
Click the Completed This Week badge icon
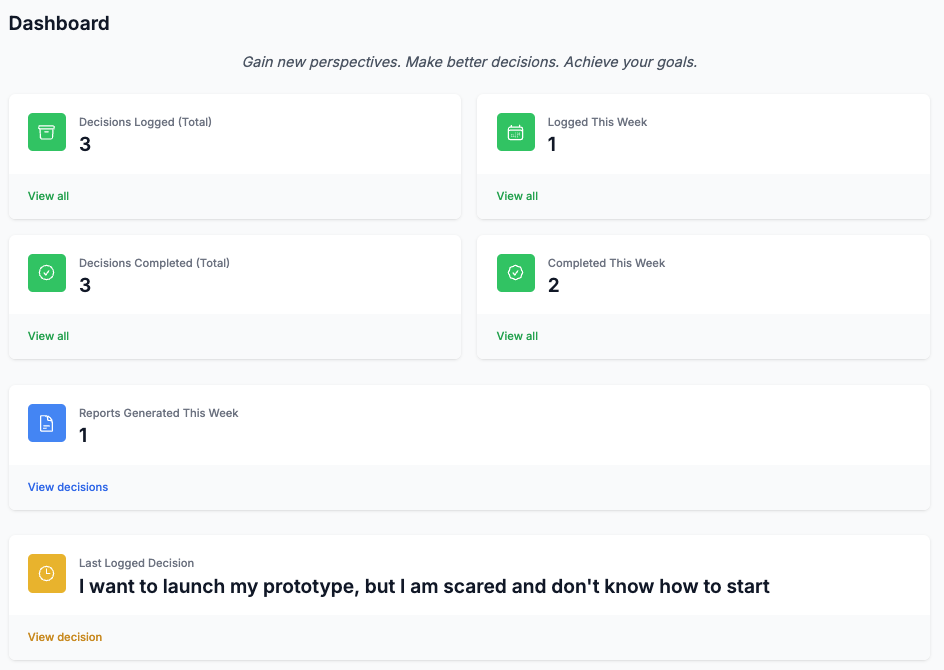tap(515, 273)
